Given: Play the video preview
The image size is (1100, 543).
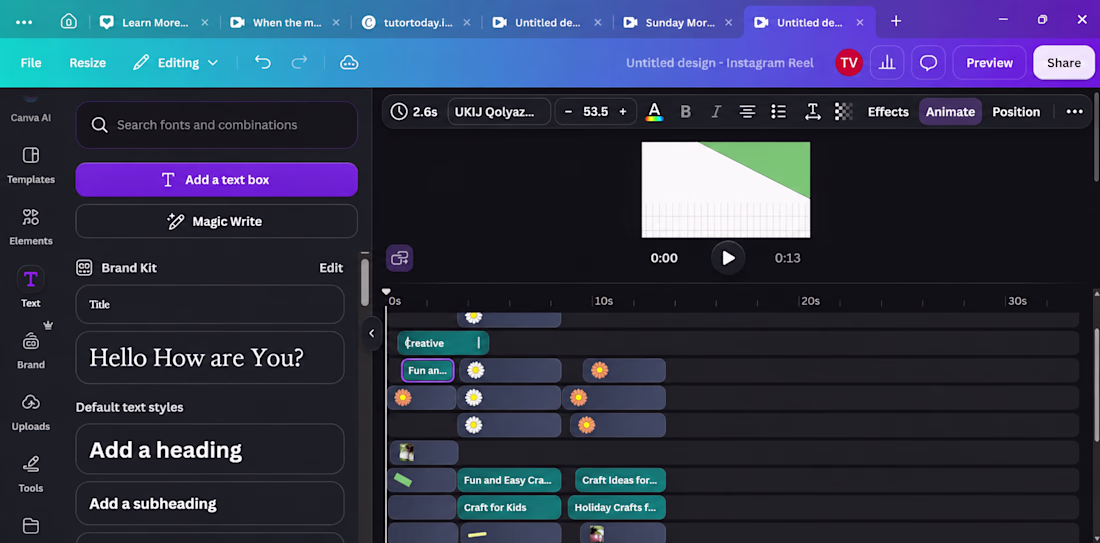Looking at the screenshot, I should 727,257.
